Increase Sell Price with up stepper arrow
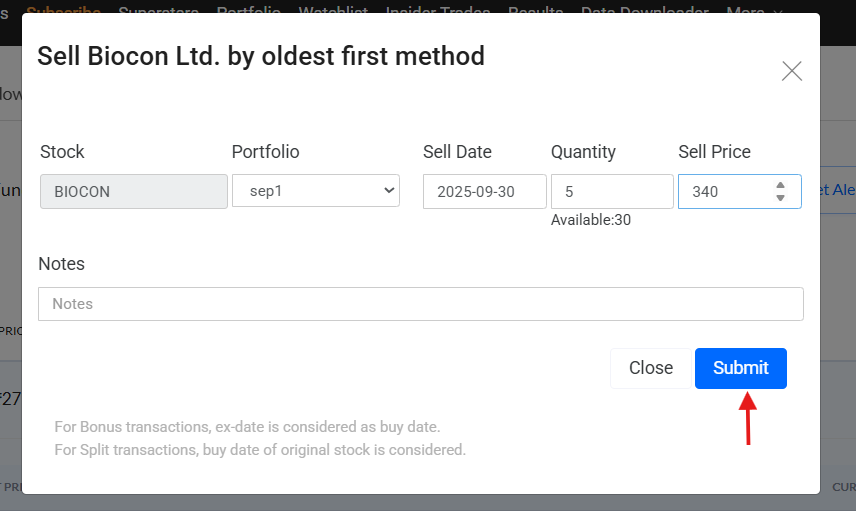856x511 pixels. pos(780,185)
